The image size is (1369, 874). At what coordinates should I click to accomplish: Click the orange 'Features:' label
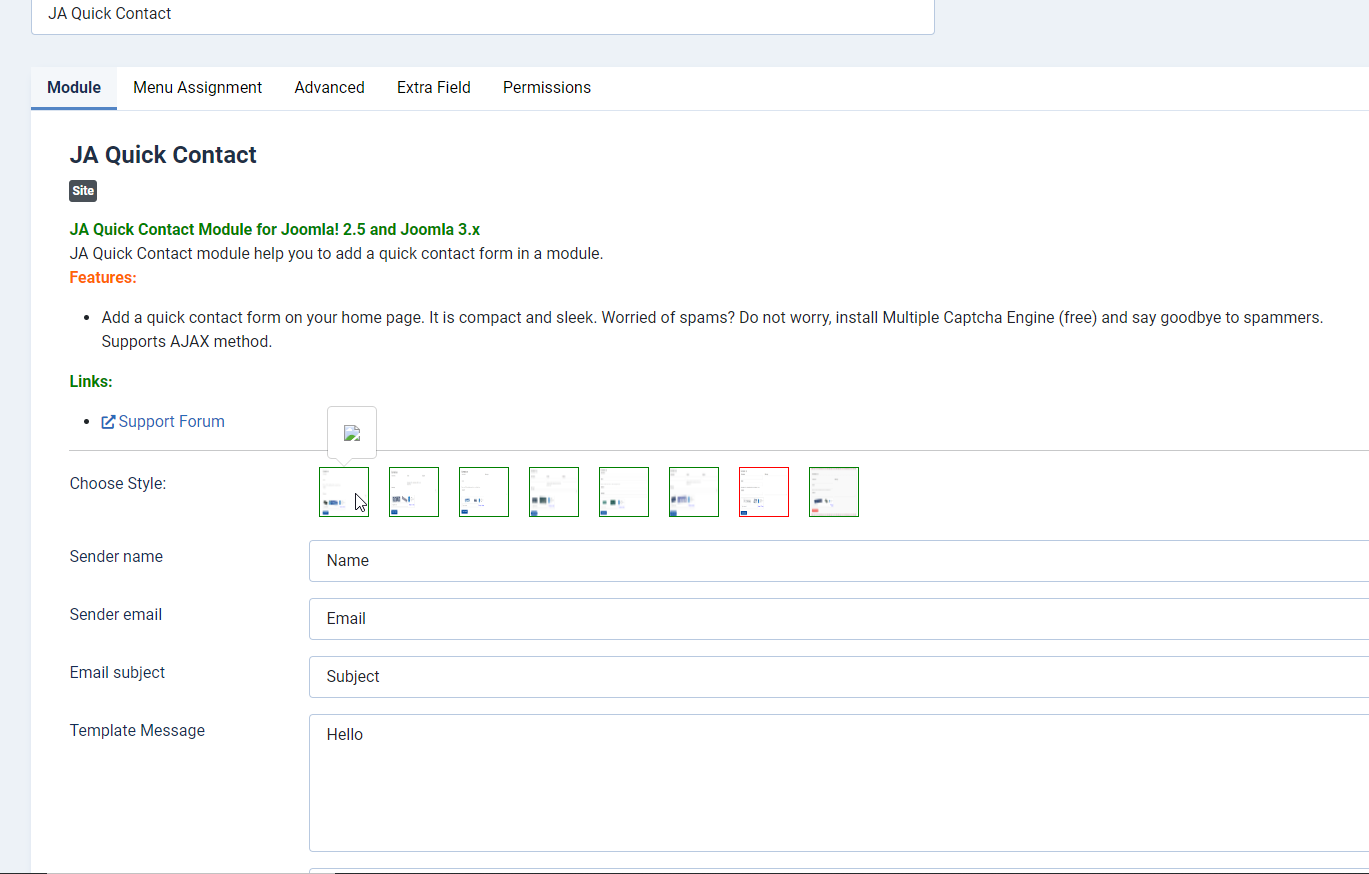(103, 278)
